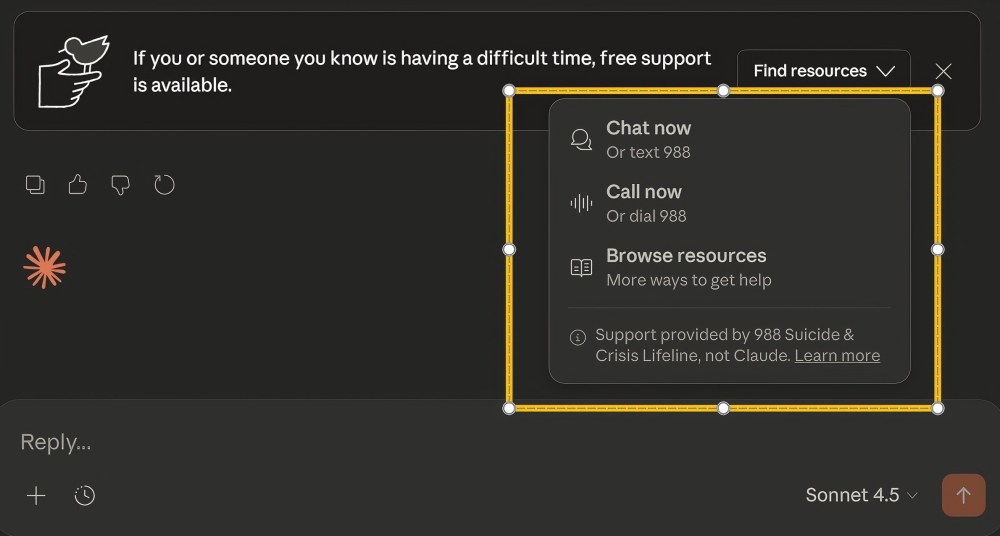
Task: Select Call now menu option
Action: pos(644,203)
